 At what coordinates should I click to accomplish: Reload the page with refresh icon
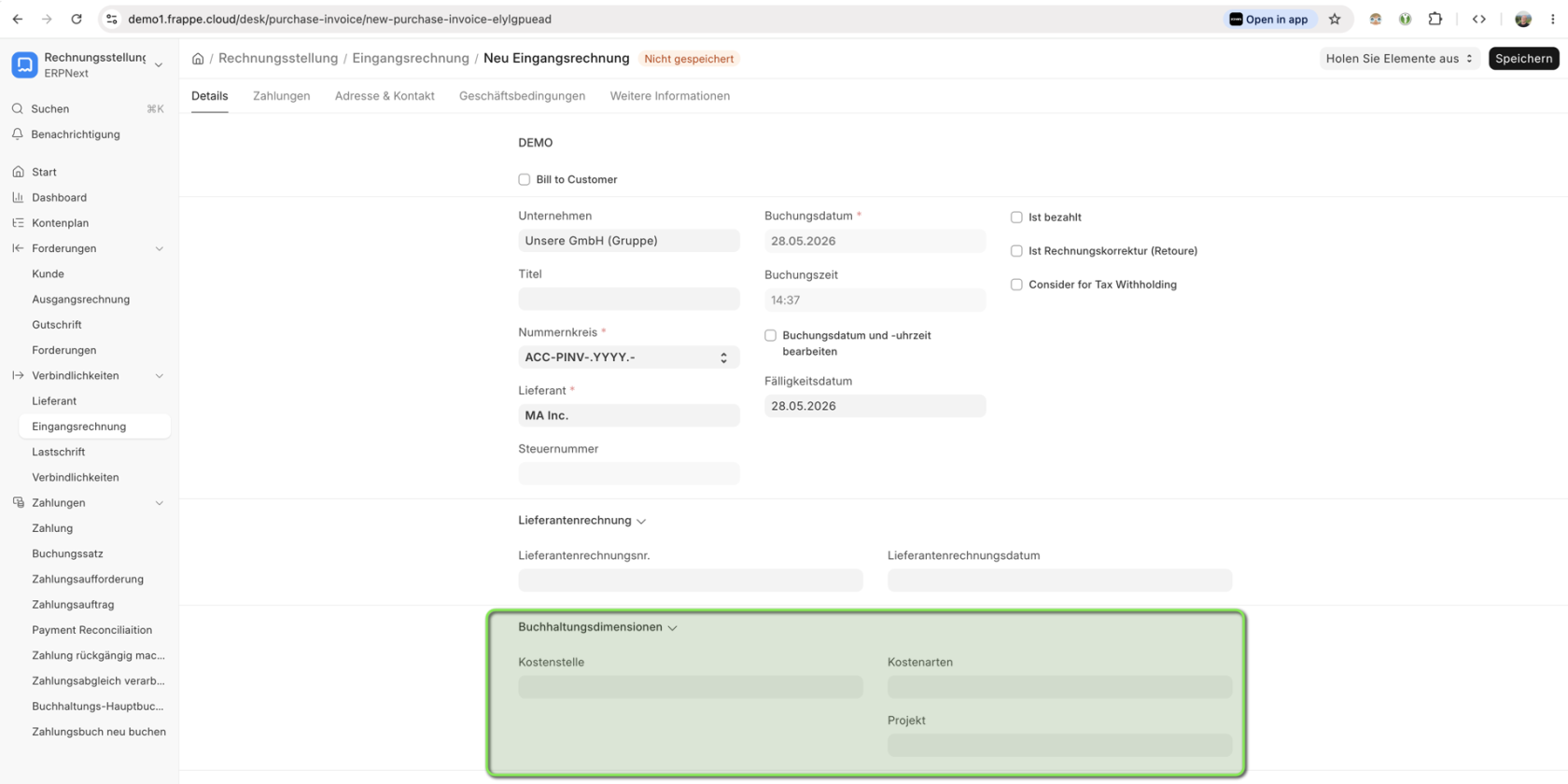pos(77,19)
